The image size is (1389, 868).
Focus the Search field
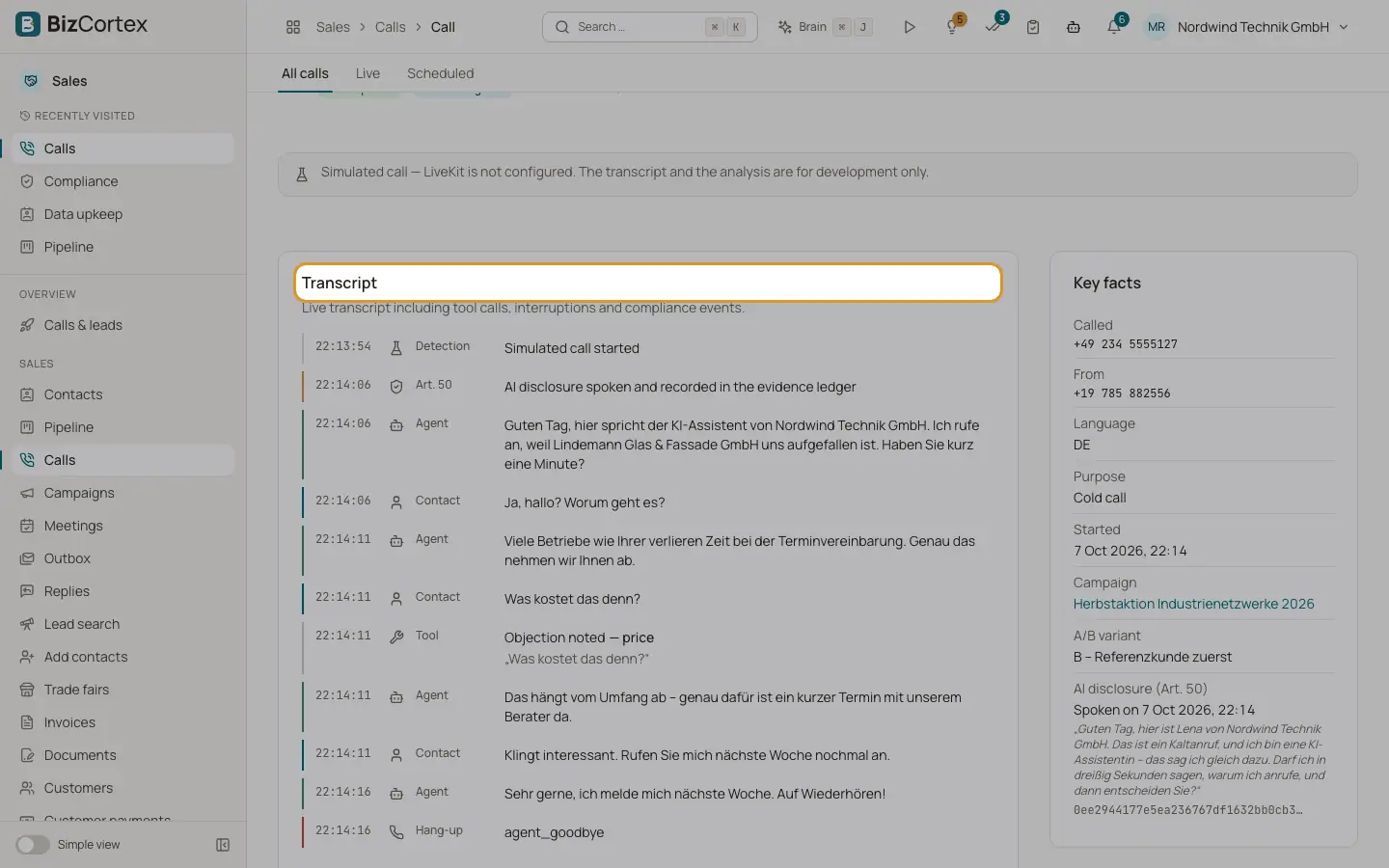(x=650, y=27)
